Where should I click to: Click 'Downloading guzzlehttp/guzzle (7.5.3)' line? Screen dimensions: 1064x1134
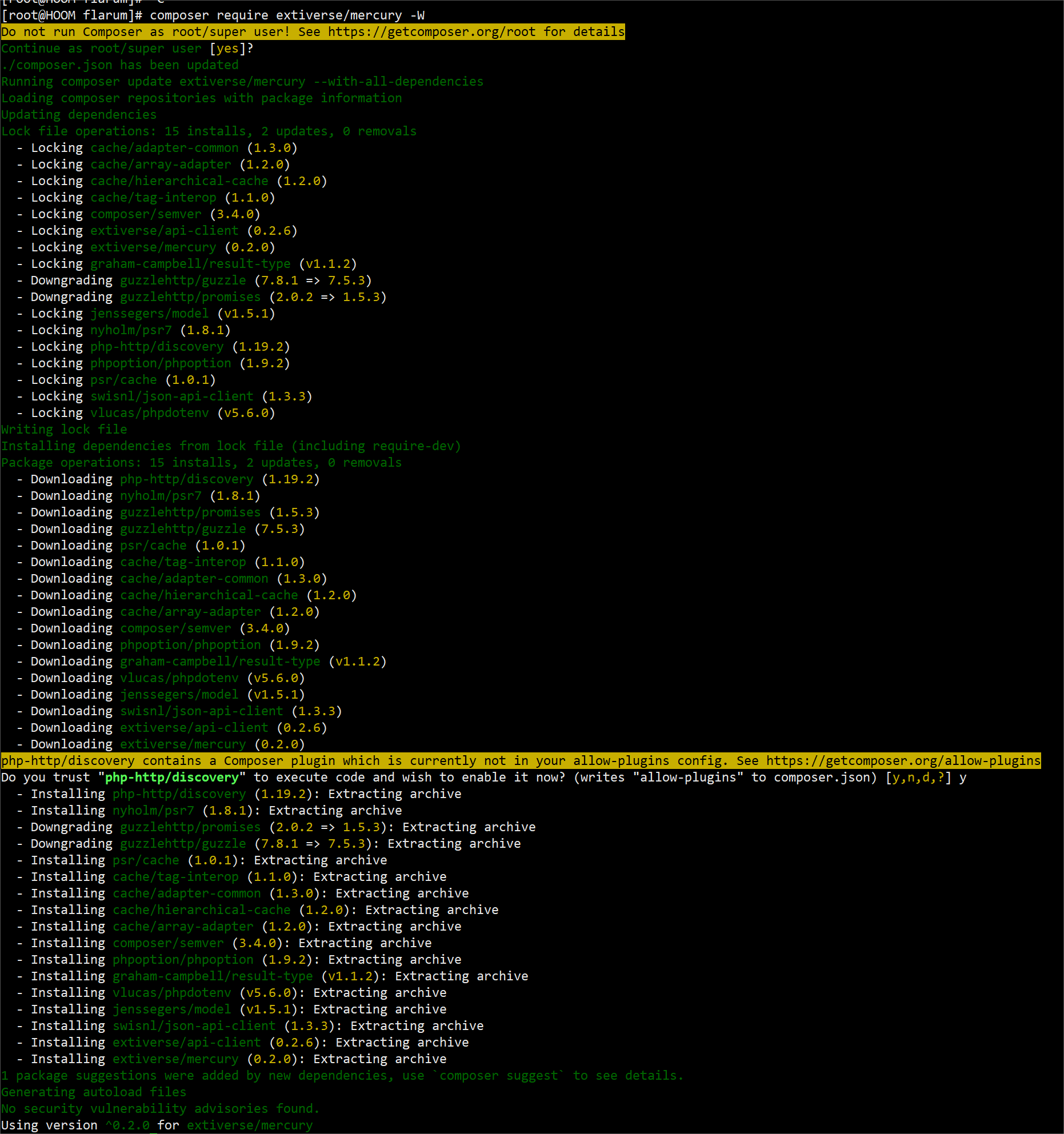[161, 529]
